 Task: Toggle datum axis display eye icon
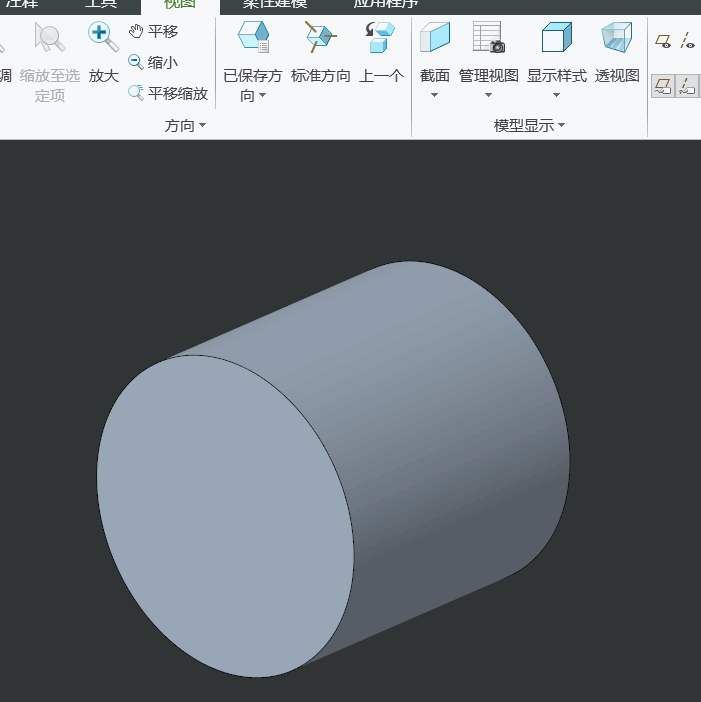click(687, 41)
